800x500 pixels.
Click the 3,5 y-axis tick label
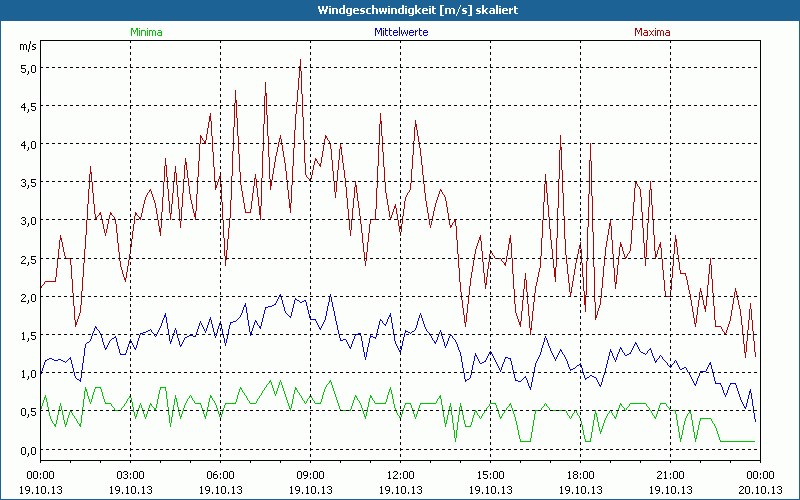click(28, 182)
